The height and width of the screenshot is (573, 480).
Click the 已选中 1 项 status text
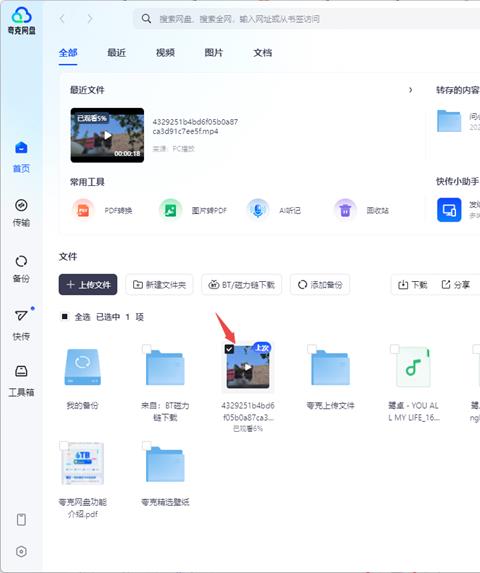[x=120, y=317]
